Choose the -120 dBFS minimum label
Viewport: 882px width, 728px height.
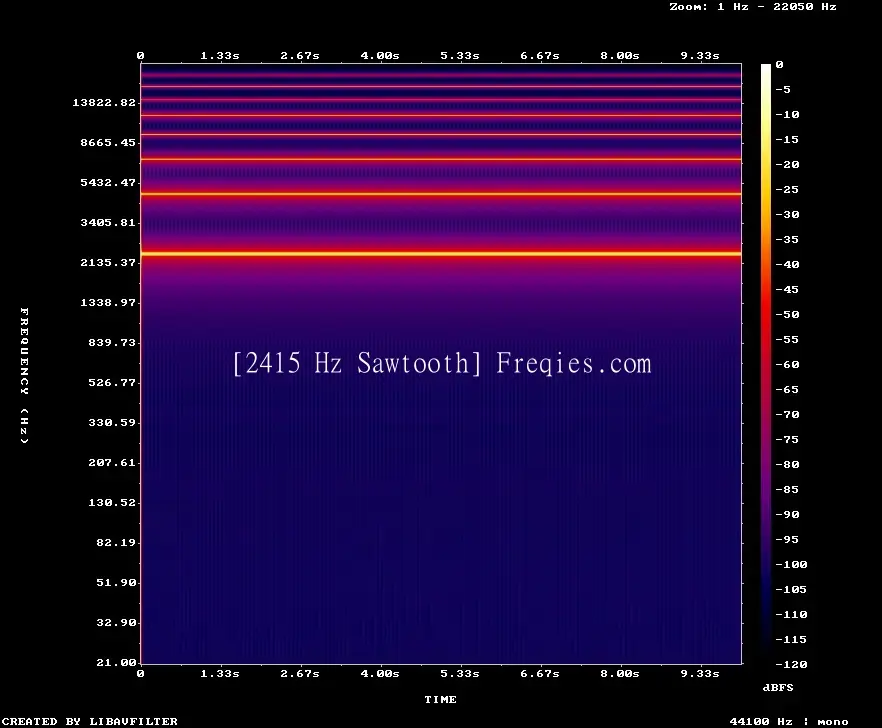pos(791,664)
